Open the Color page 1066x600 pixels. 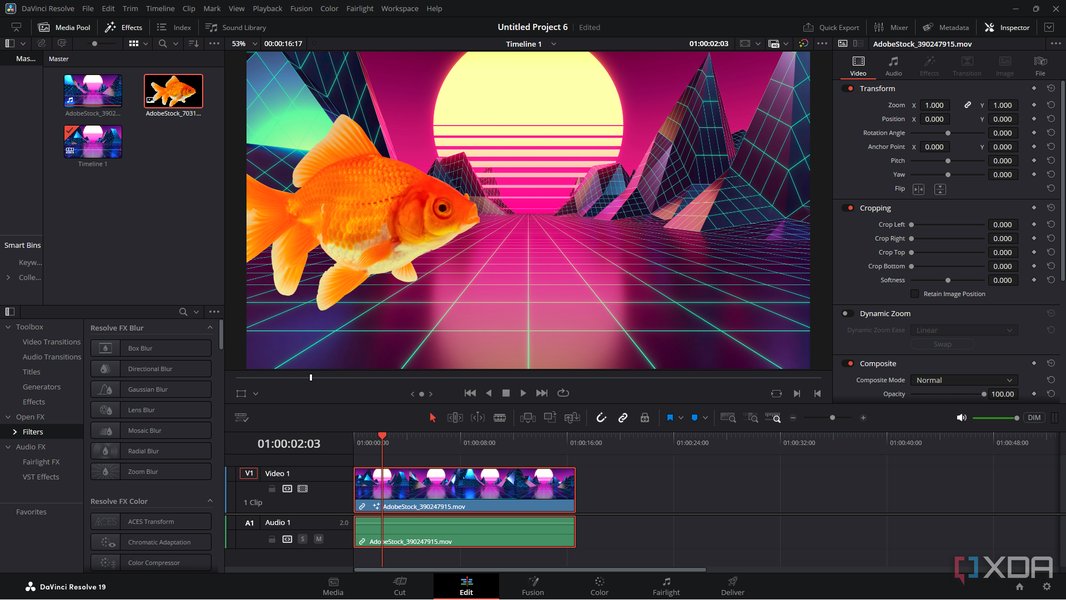599,586
